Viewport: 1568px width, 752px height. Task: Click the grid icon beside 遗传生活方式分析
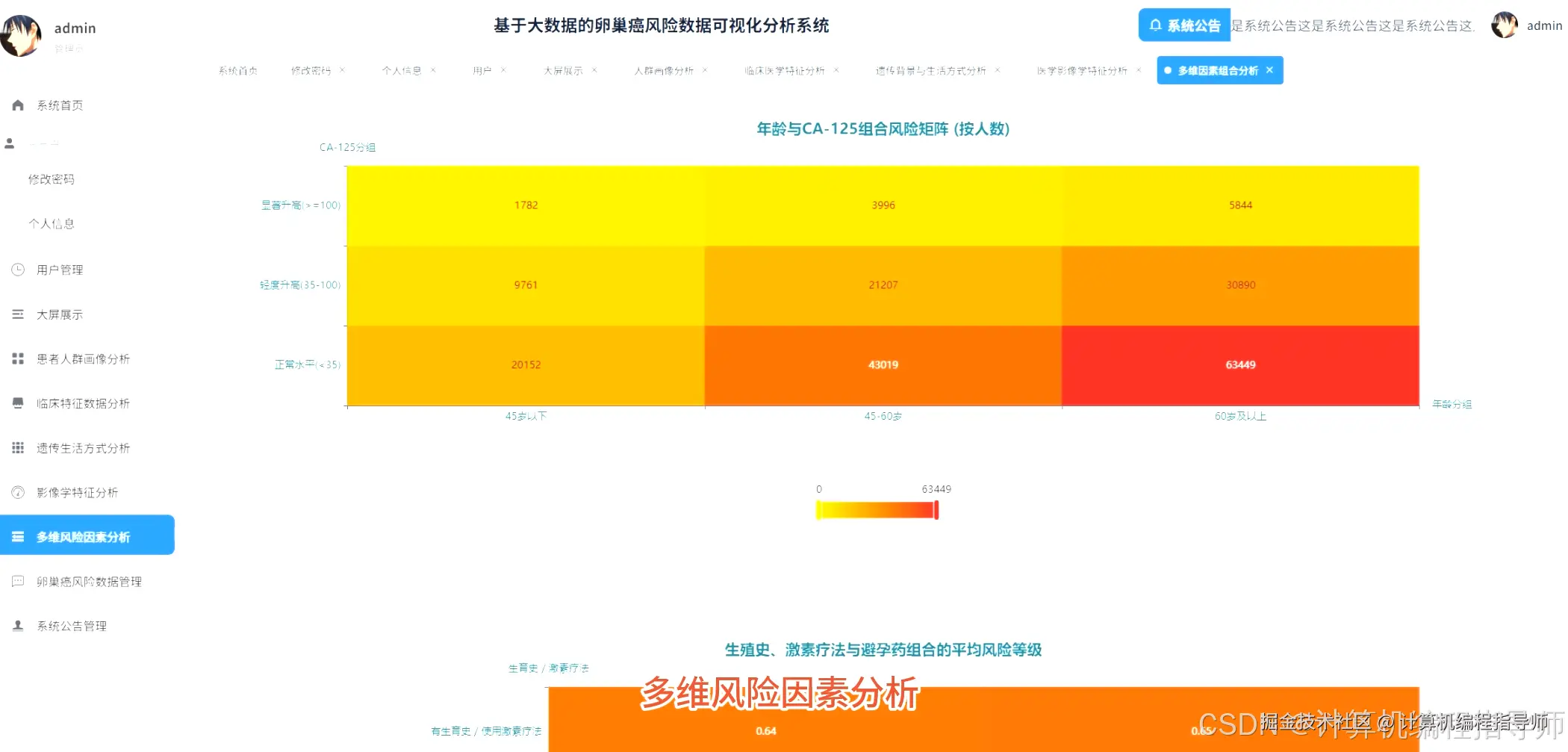(18, 448)
